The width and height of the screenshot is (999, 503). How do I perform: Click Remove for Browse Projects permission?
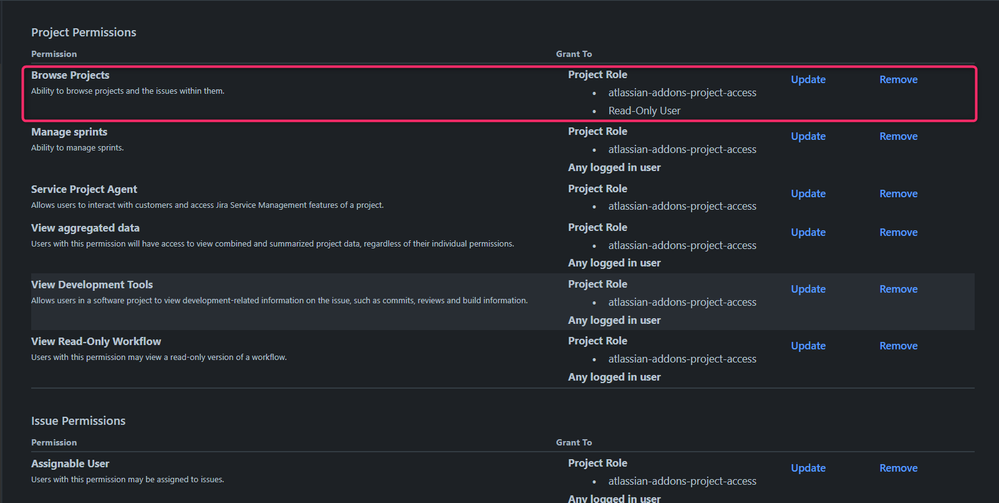tap(898, 80)
